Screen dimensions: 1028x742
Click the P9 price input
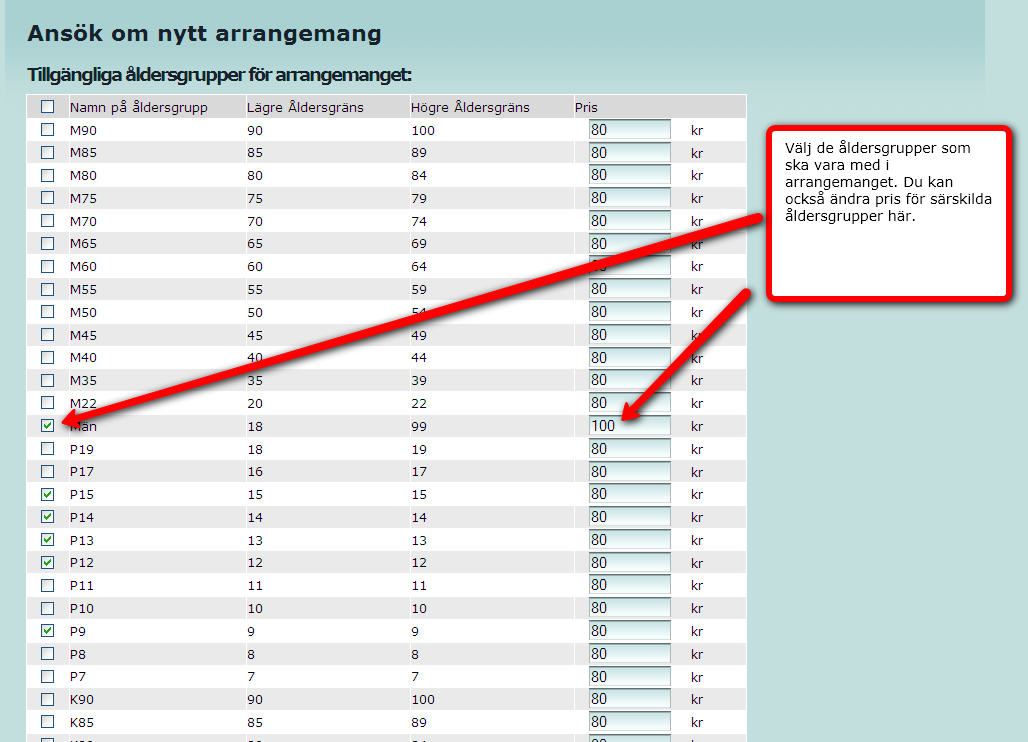point(629,631)
